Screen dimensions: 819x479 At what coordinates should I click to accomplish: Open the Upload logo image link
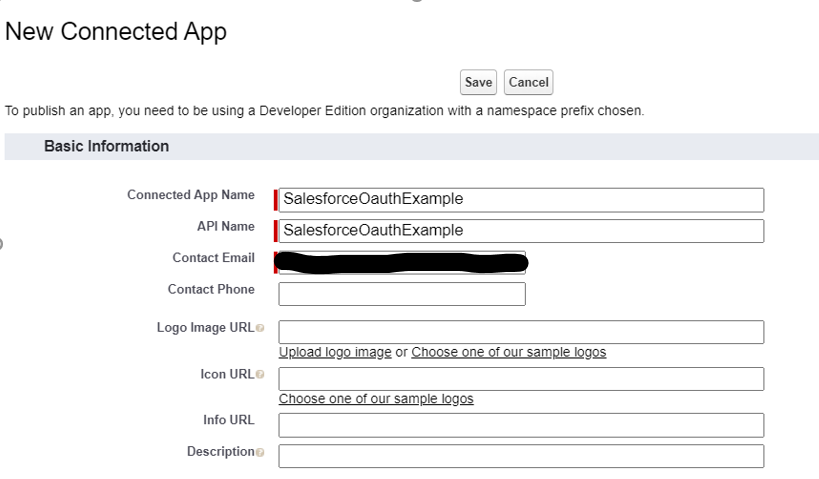[335, 352]
